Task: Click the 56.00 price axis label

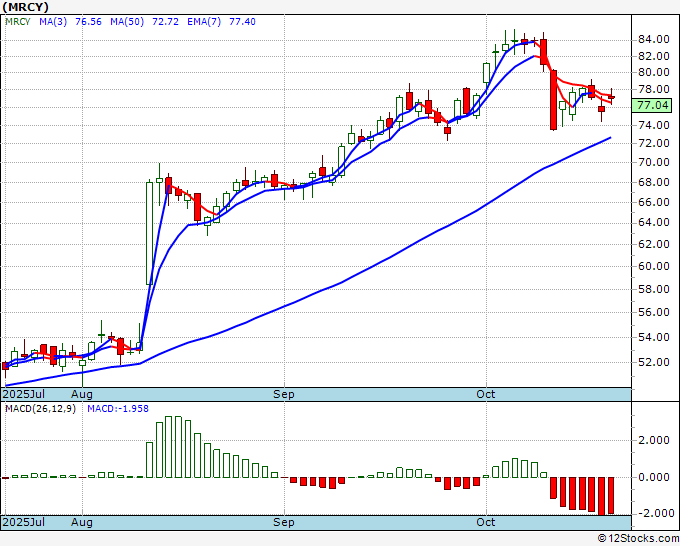Action: tap(654, 312)
